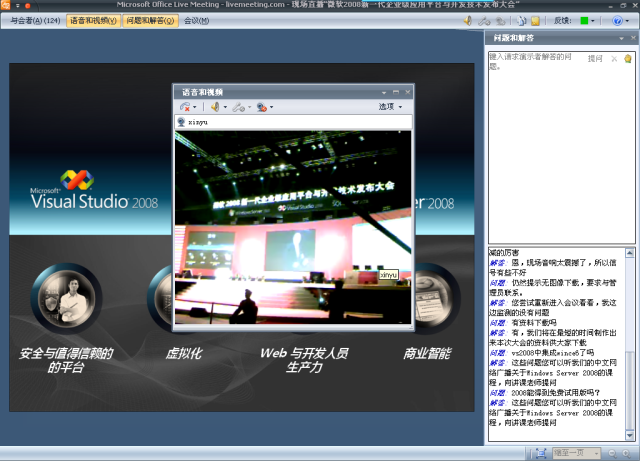
Task: Click xinyu presenter entry in video panel
Action: pyautogui.click(x=195, y=122)
